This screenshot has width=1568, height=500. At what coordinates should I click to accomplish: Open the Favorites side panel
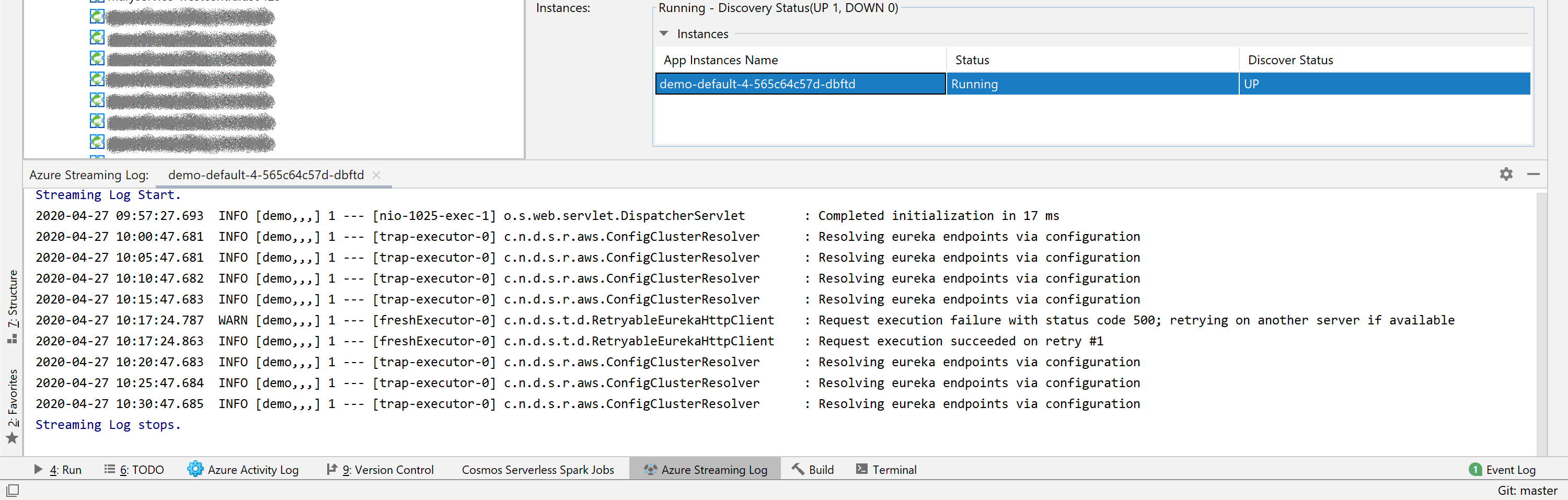click(12, 406)
